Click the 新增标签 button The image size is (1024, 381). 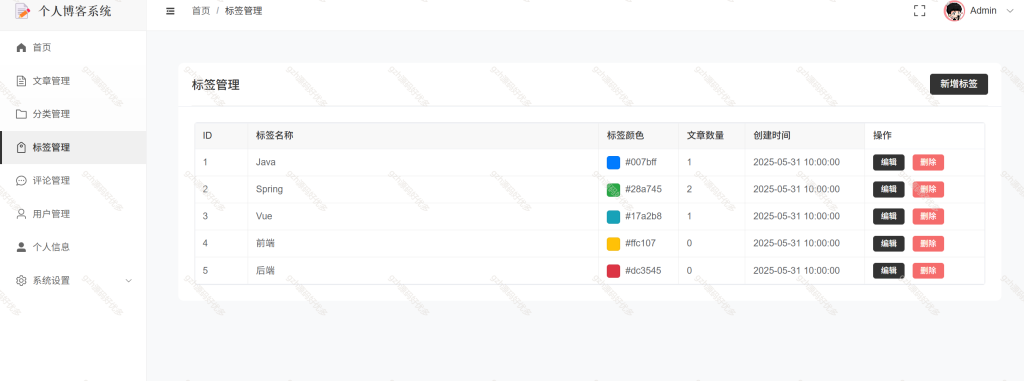959,84
